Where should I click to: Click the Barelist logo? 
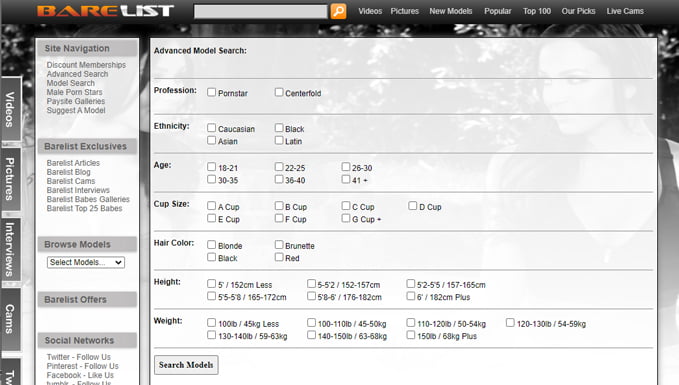[x=105, y=11]
